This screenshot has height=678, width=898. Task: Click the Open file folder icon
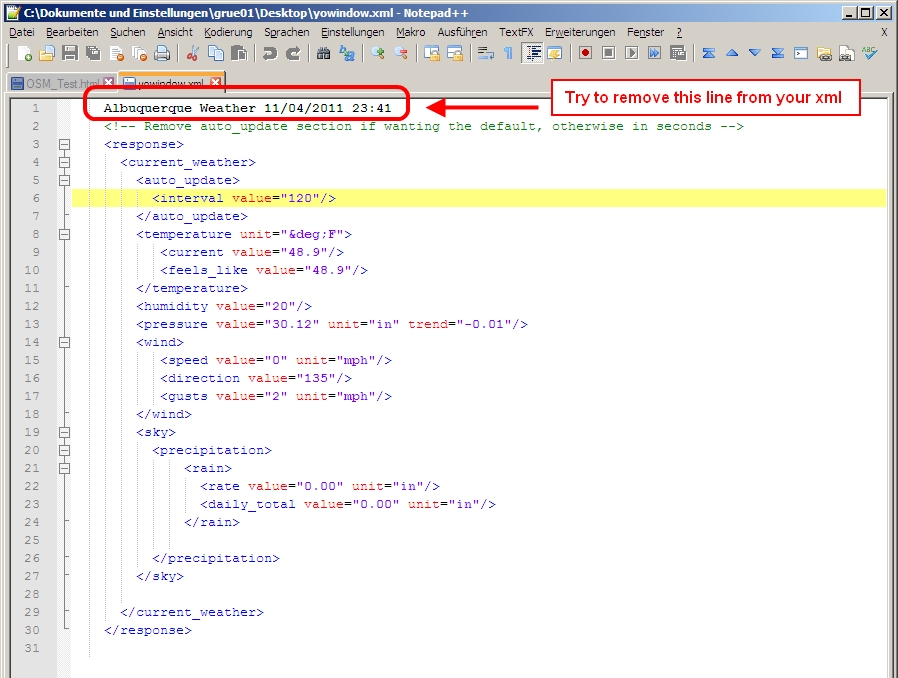pyautogui.click(x=46, y=53)
